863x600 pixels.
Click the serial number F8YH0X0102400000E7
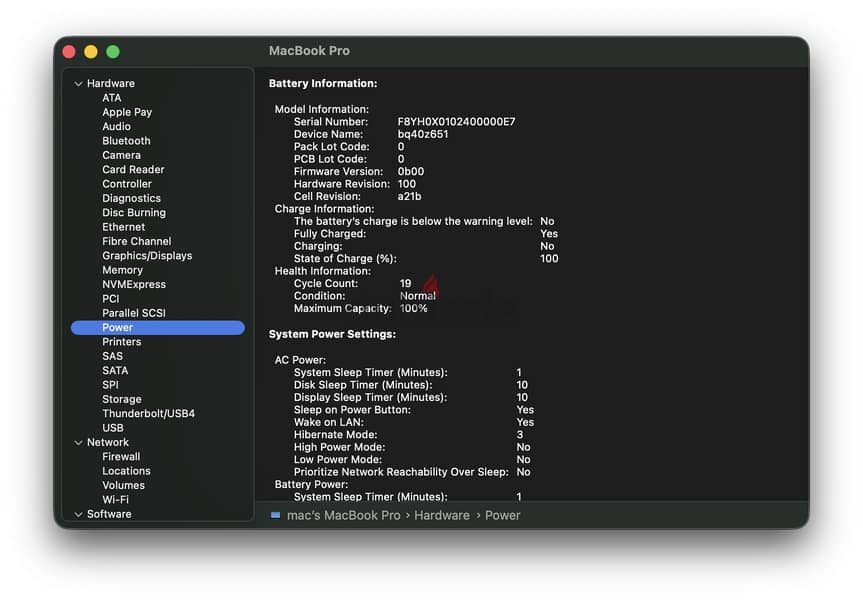point(456,122)
